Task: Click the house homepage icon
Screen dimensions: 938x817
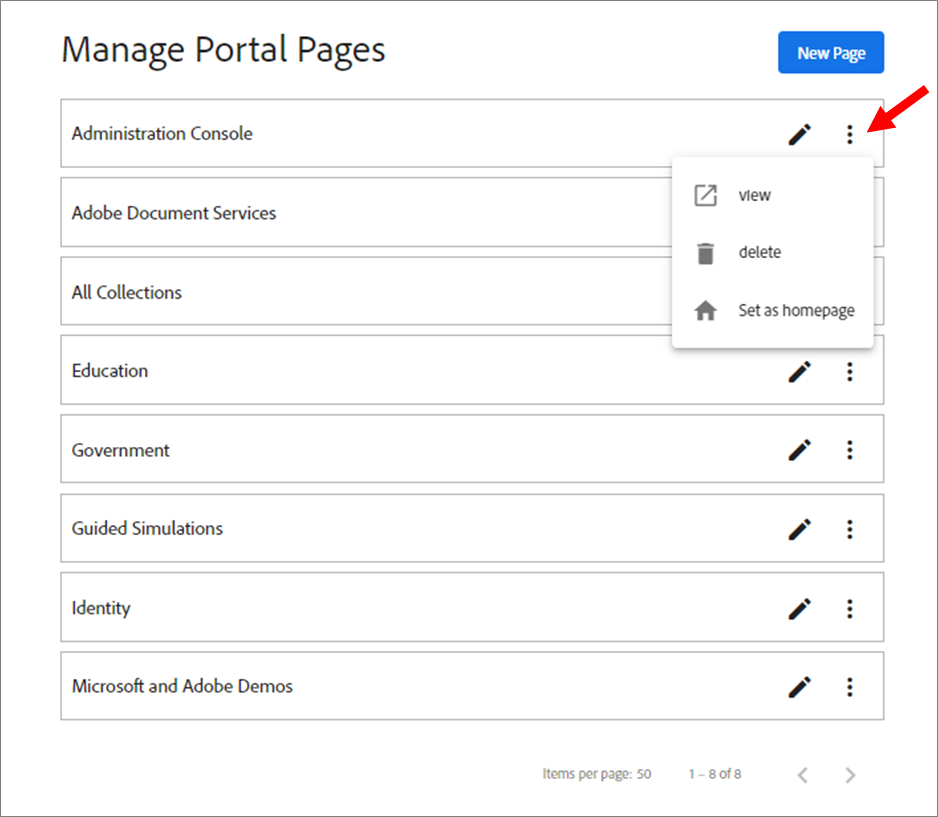Action: (x=705, y=310)
